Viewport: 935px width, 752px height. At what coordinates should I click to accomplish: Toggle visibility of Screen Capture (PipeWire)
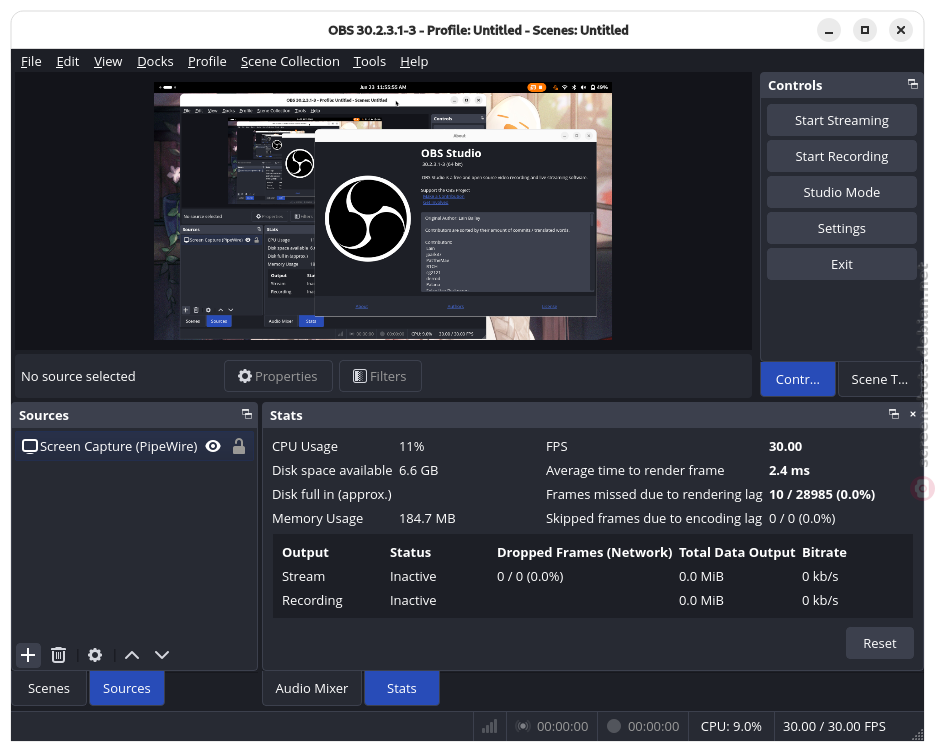tap(213, 446)
